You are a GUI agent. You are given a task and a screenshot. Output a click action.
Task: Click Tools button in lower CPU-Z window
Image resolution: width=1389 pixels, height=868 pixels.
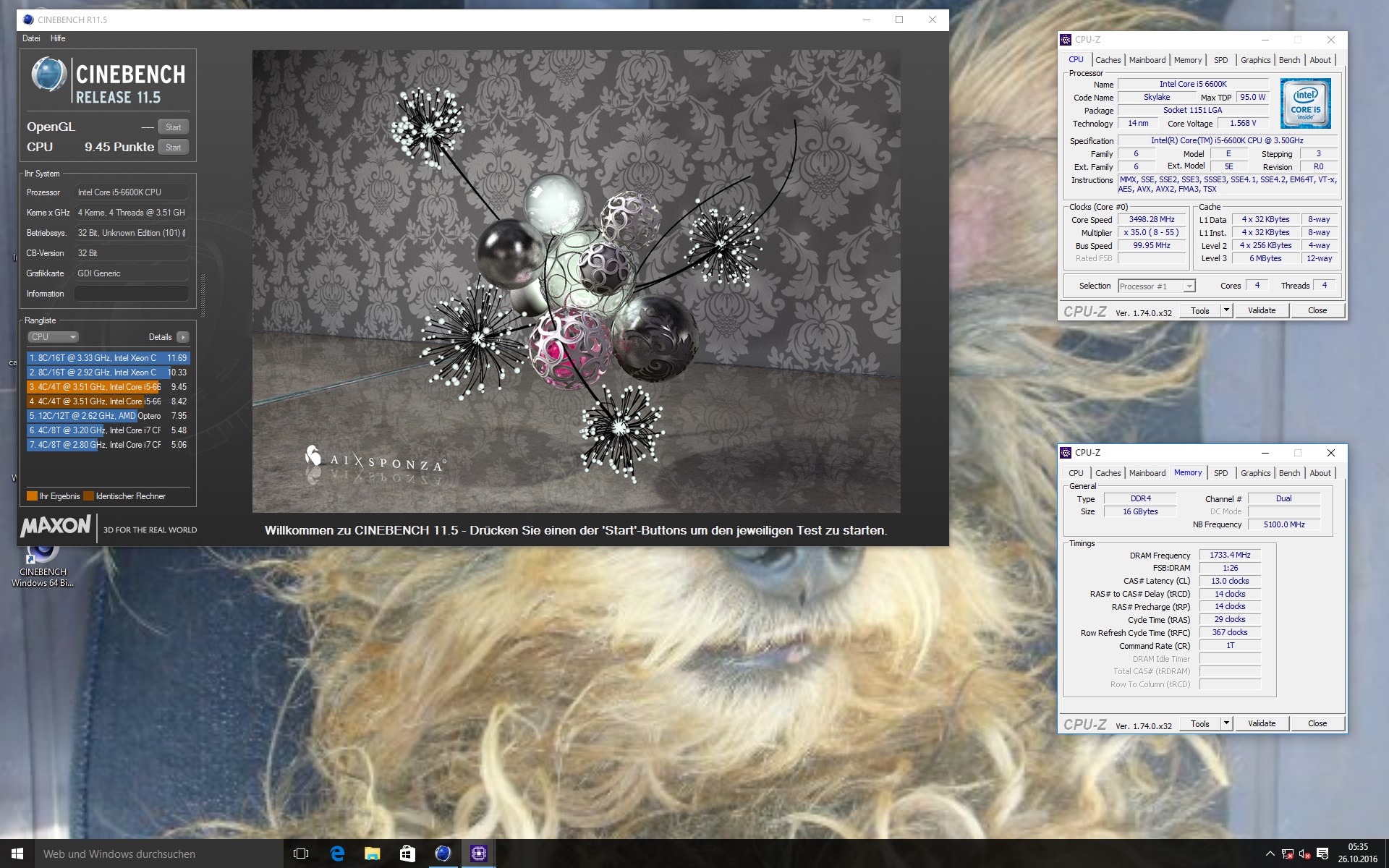pos(1200,724)
